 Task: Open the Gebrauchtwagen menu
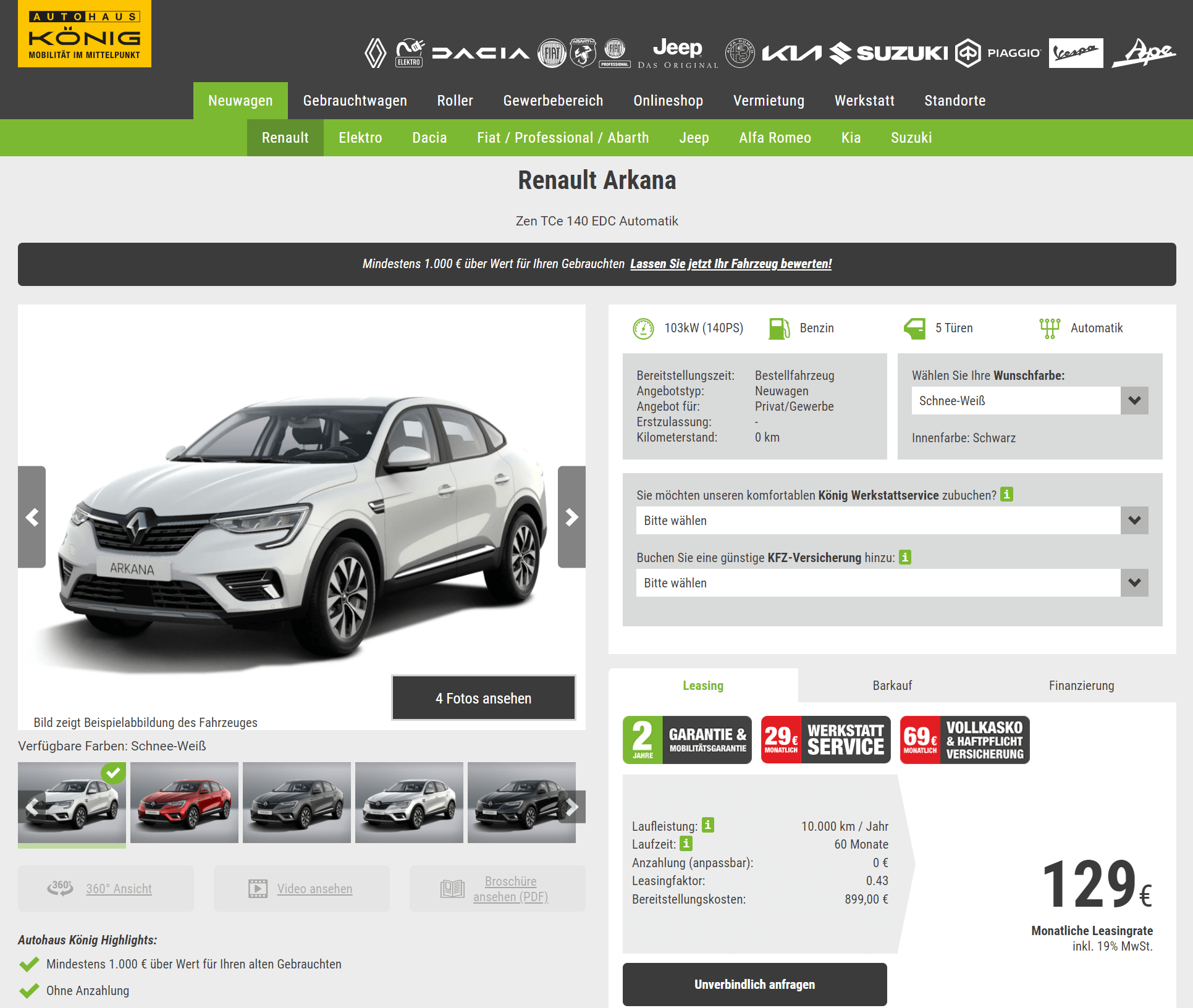click(x=355, y=101)
